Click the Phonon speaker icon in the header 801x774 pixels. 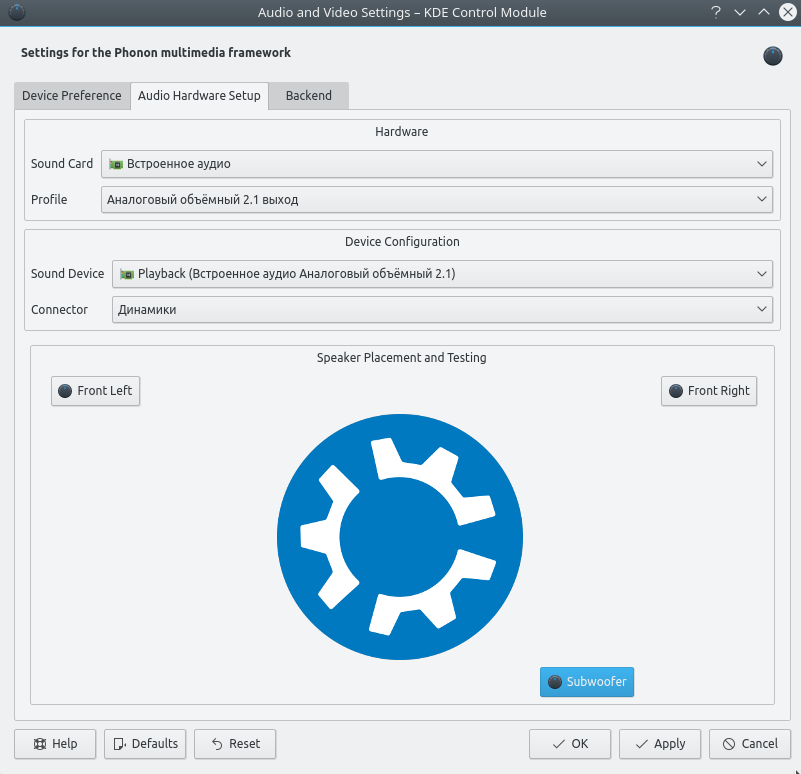[773, 56]
